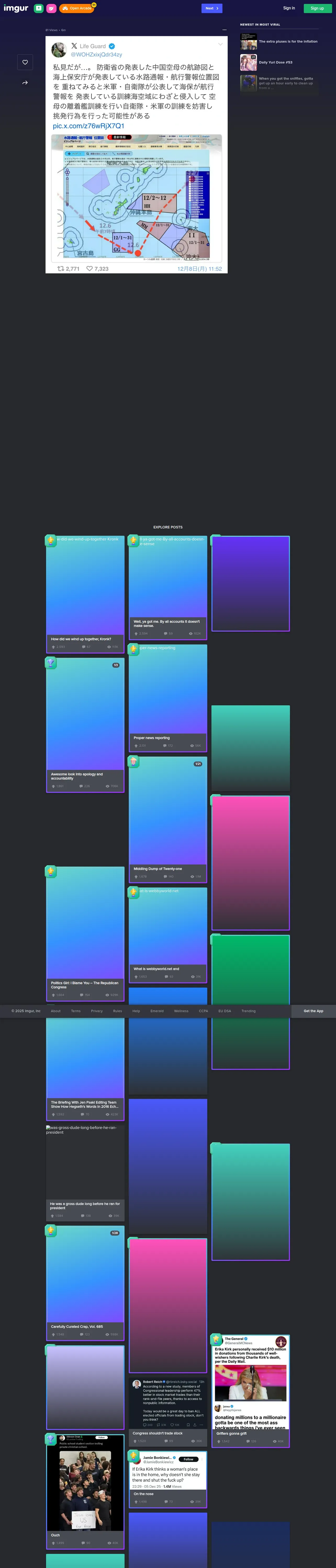The height and width of the screenshot is (1568, 336).
Task: Click views eye icon on 'Middling Dump' card
Action: pyautogui.click(x=192, y=877)
